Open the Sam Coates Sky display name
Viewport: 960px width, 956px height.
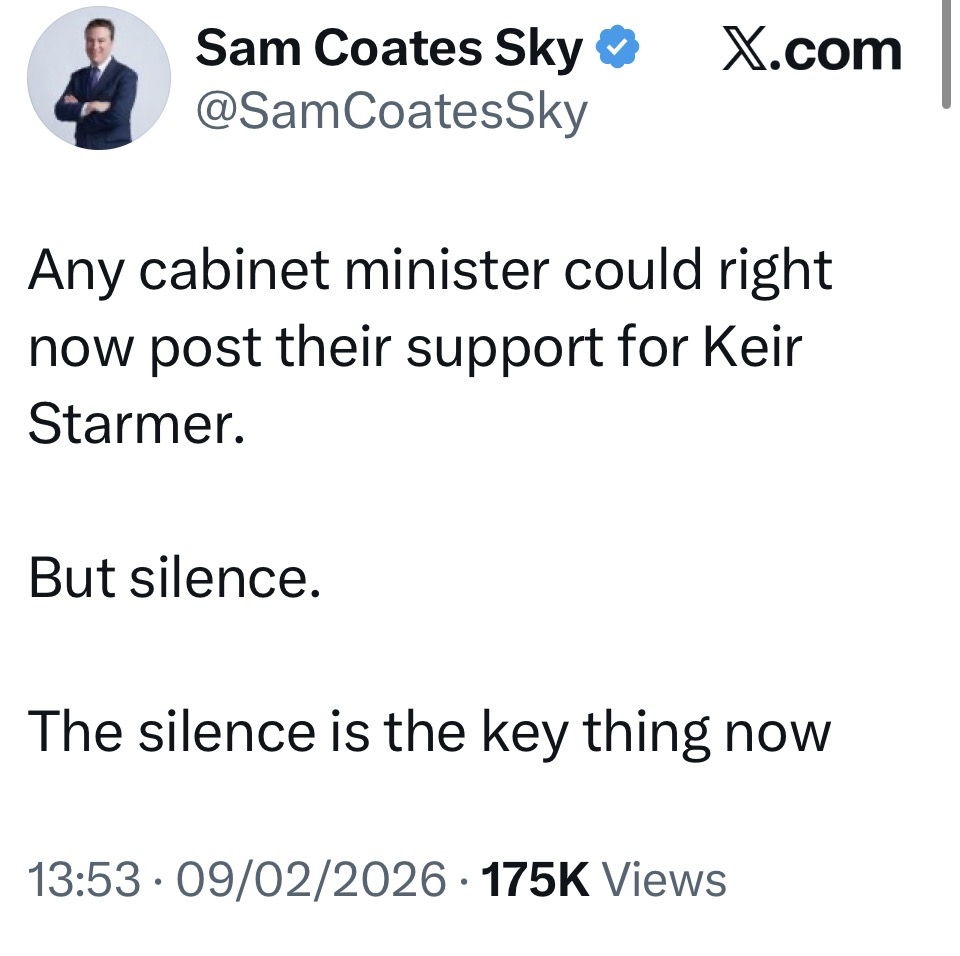pos(388,50)
